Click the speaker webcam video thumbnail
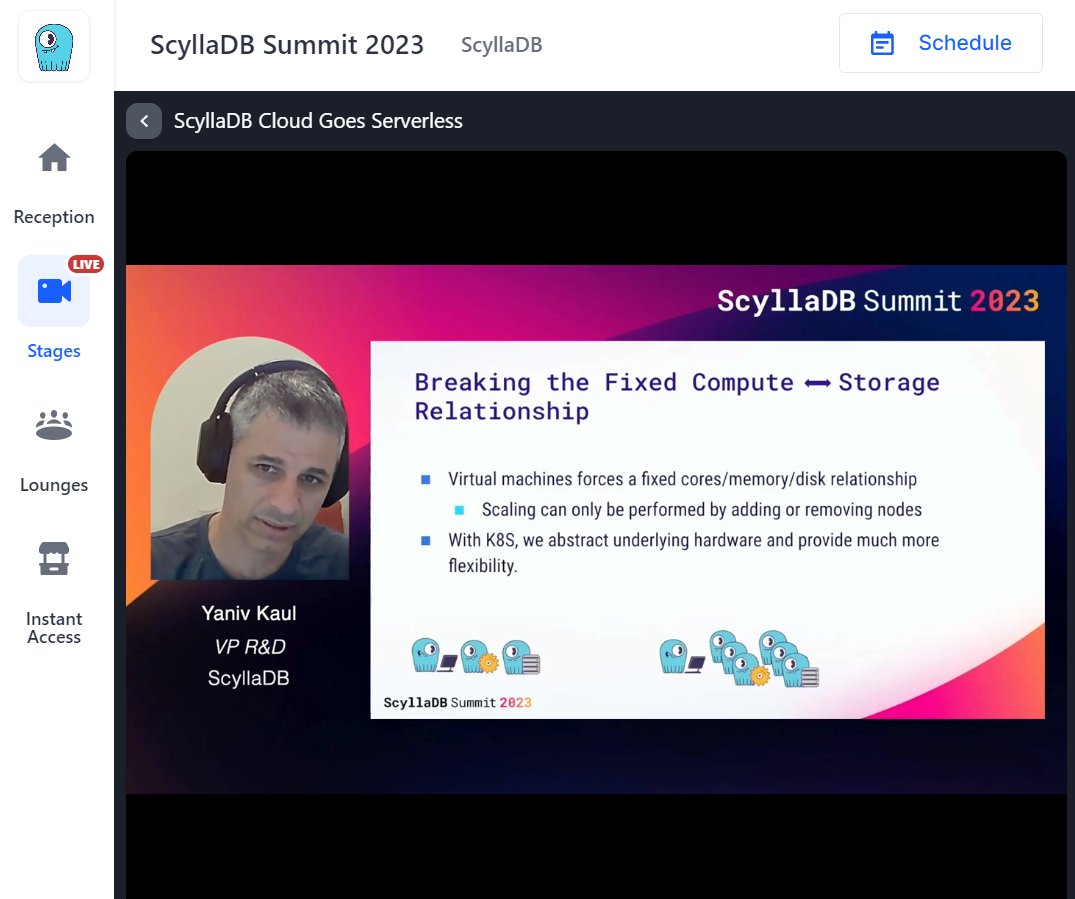 pyautogui.click(x=250, y=458)
